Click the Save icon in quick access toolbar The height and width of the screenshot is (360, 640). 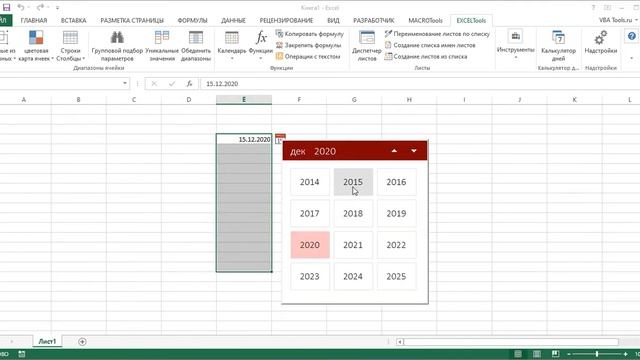click(6, 7)
